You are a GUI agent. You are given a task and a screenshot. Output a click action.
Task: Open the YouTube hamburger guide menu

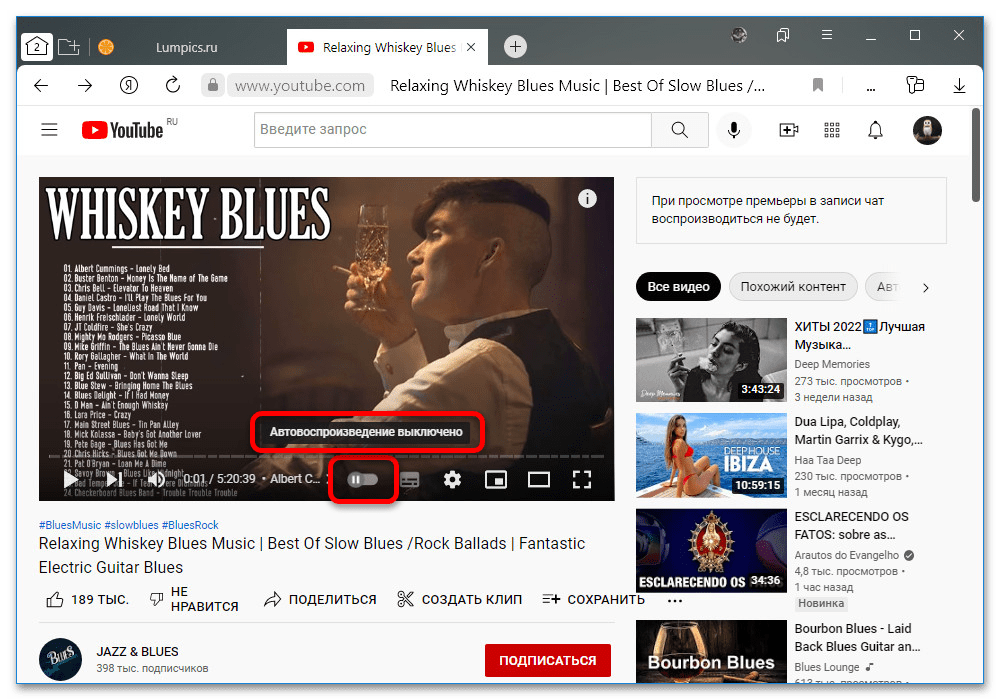tap(49, 130)
